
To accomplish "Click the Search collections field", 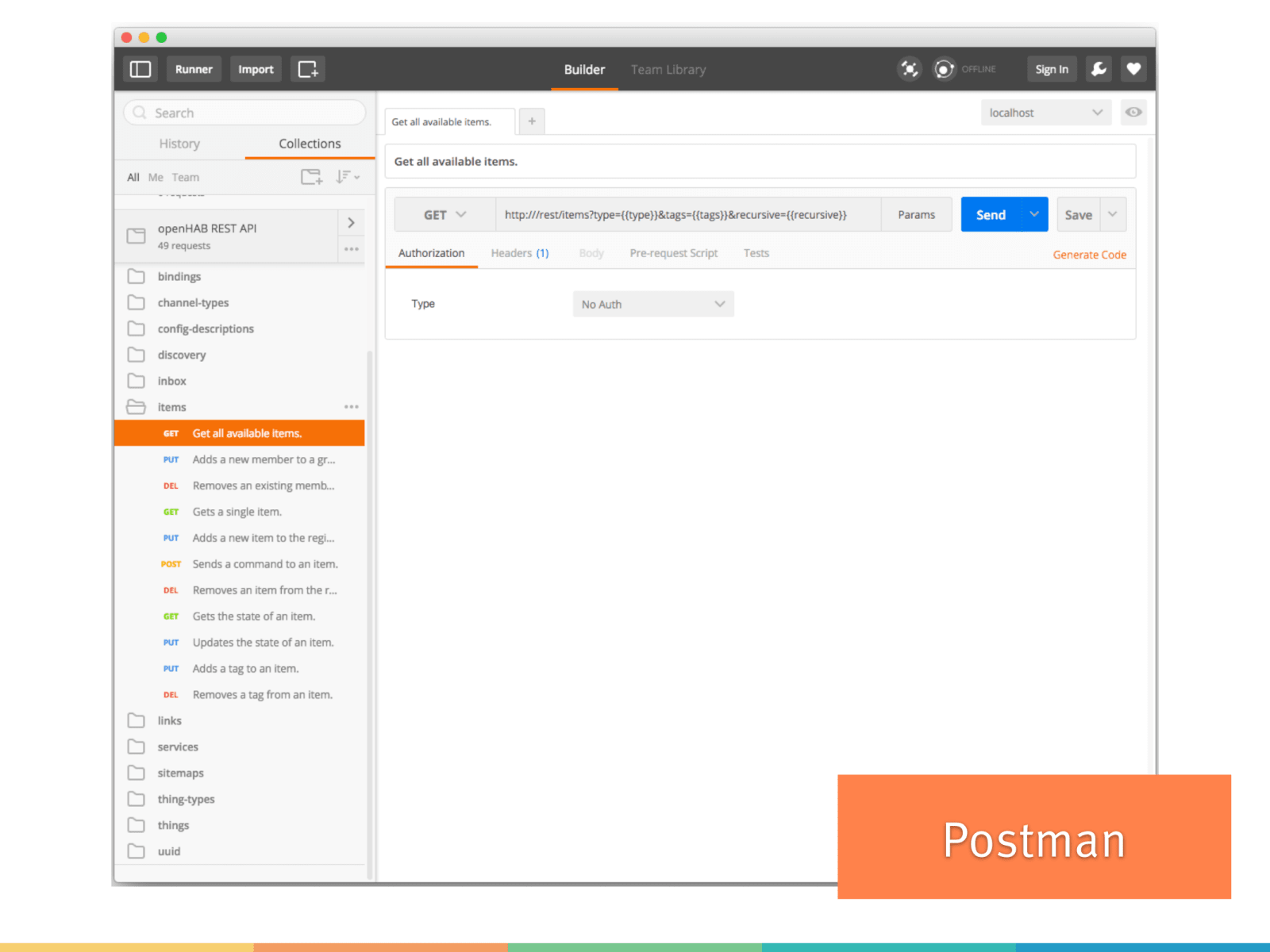I will point(244,113).
